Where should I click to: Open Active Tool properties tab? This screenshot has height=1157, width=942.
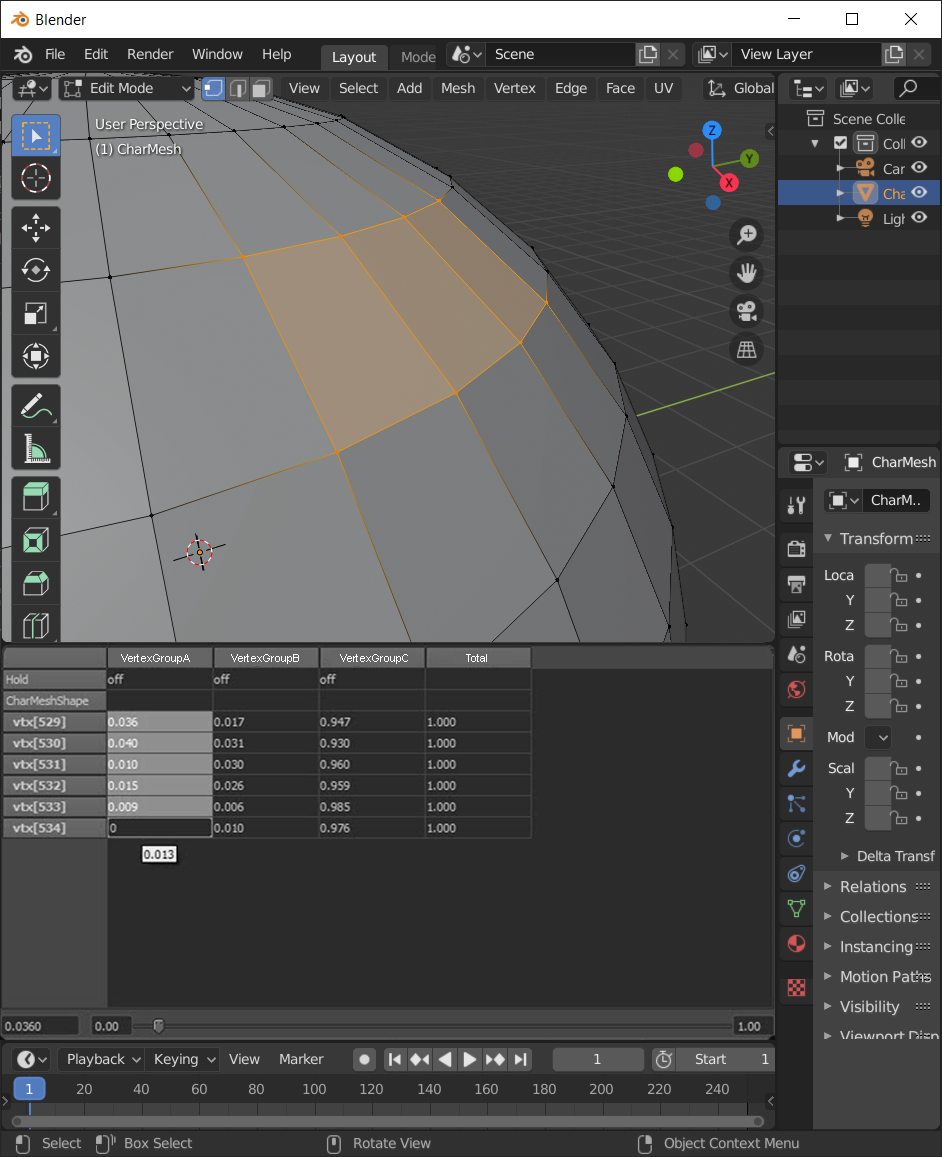click(796, 505)
